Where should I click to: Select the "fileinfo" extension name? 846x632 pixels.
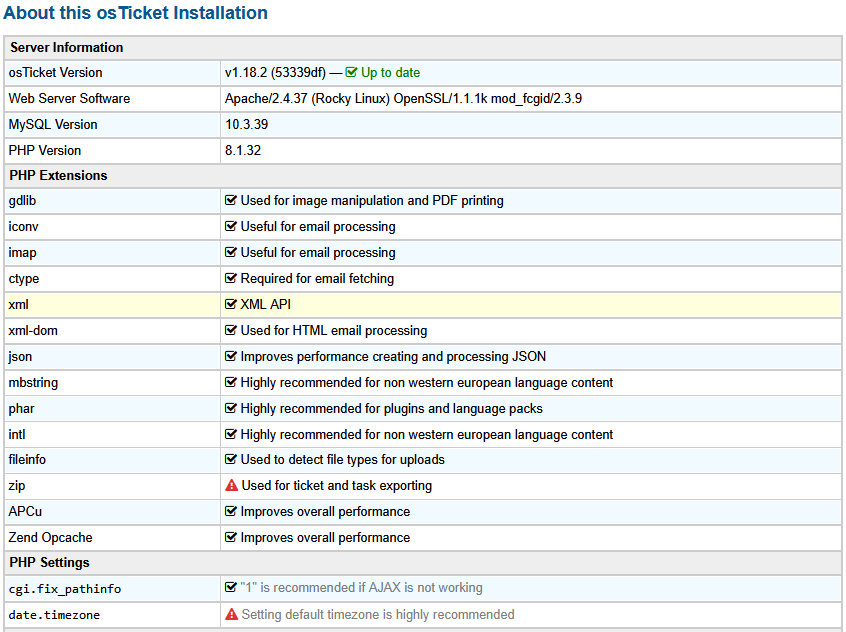tap(27, 459)
